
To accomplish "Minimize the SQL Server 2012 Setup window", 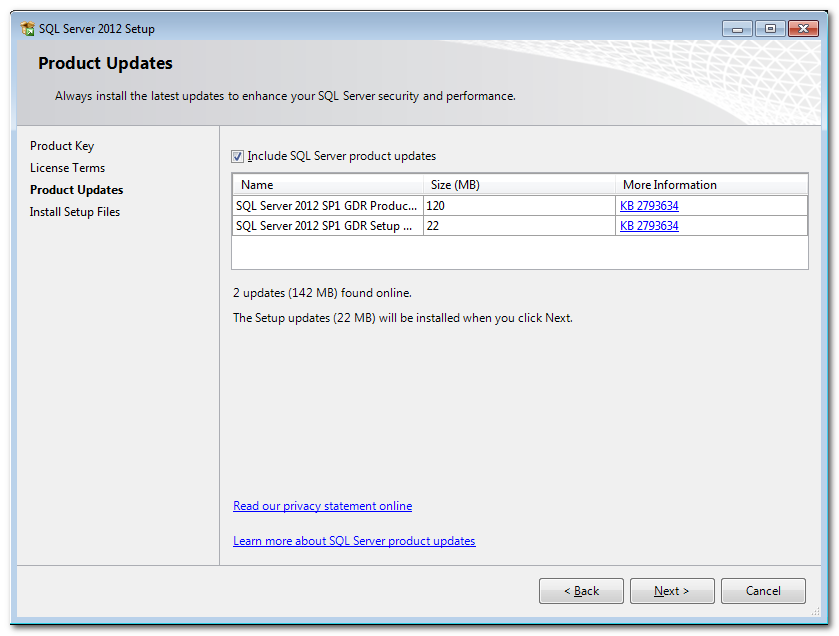I will click(737, 28).
